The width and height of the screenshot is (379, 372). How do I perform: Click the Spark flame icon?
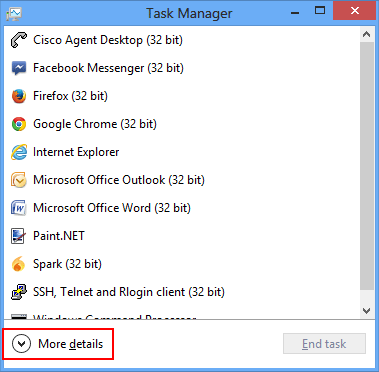[19, 264]
